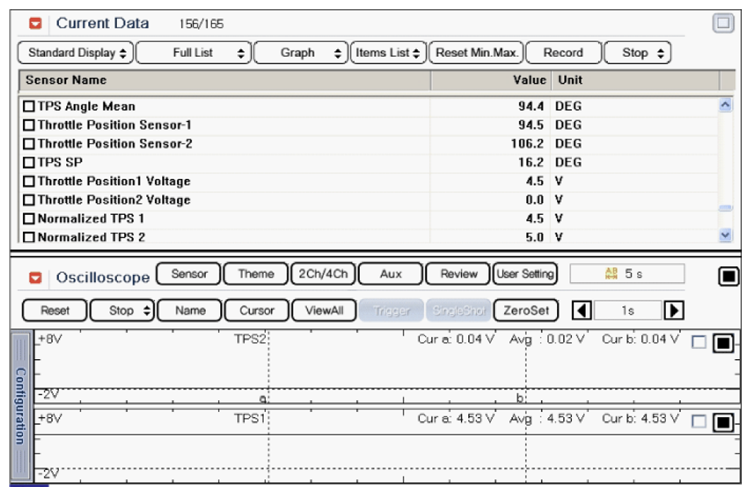Collapse the Current Data panel red arrow icon
The height and width of the screenshot is (496, 751).
[x=36, y=23]
